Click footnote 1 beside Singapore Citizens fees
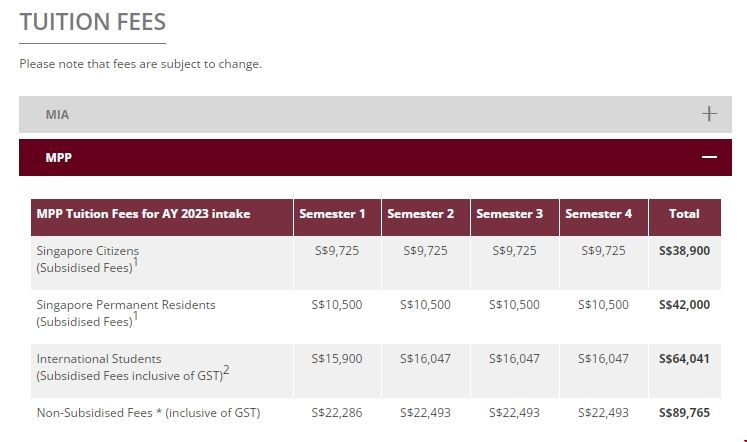The width and height of the screenshot is (747, 442). [x=135, y=263]
